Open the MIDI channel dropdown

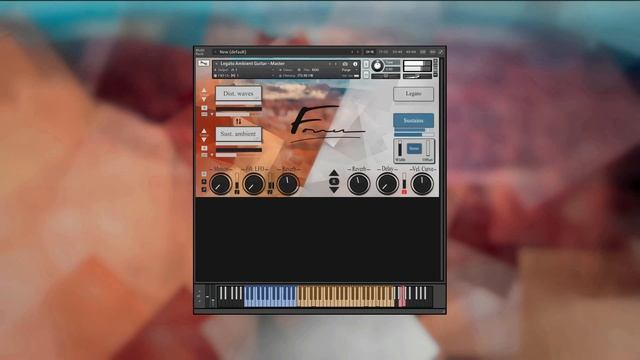pos(244,76)
